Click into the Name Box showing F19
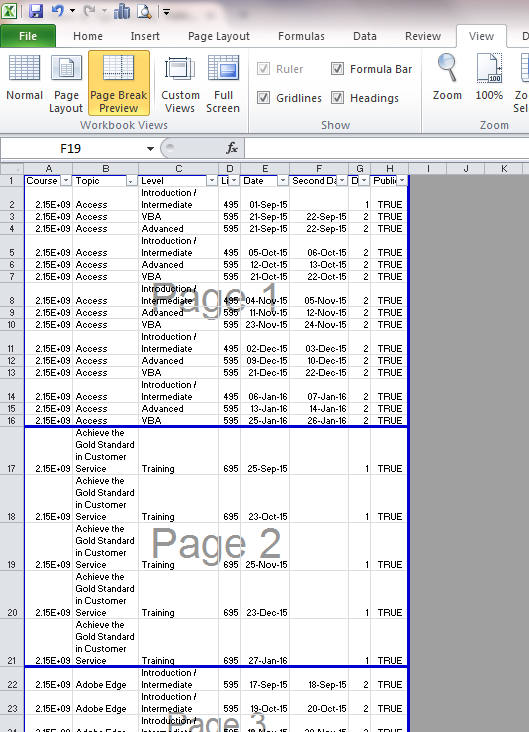Screen dimensions: 529x732 tap(71, 148)
